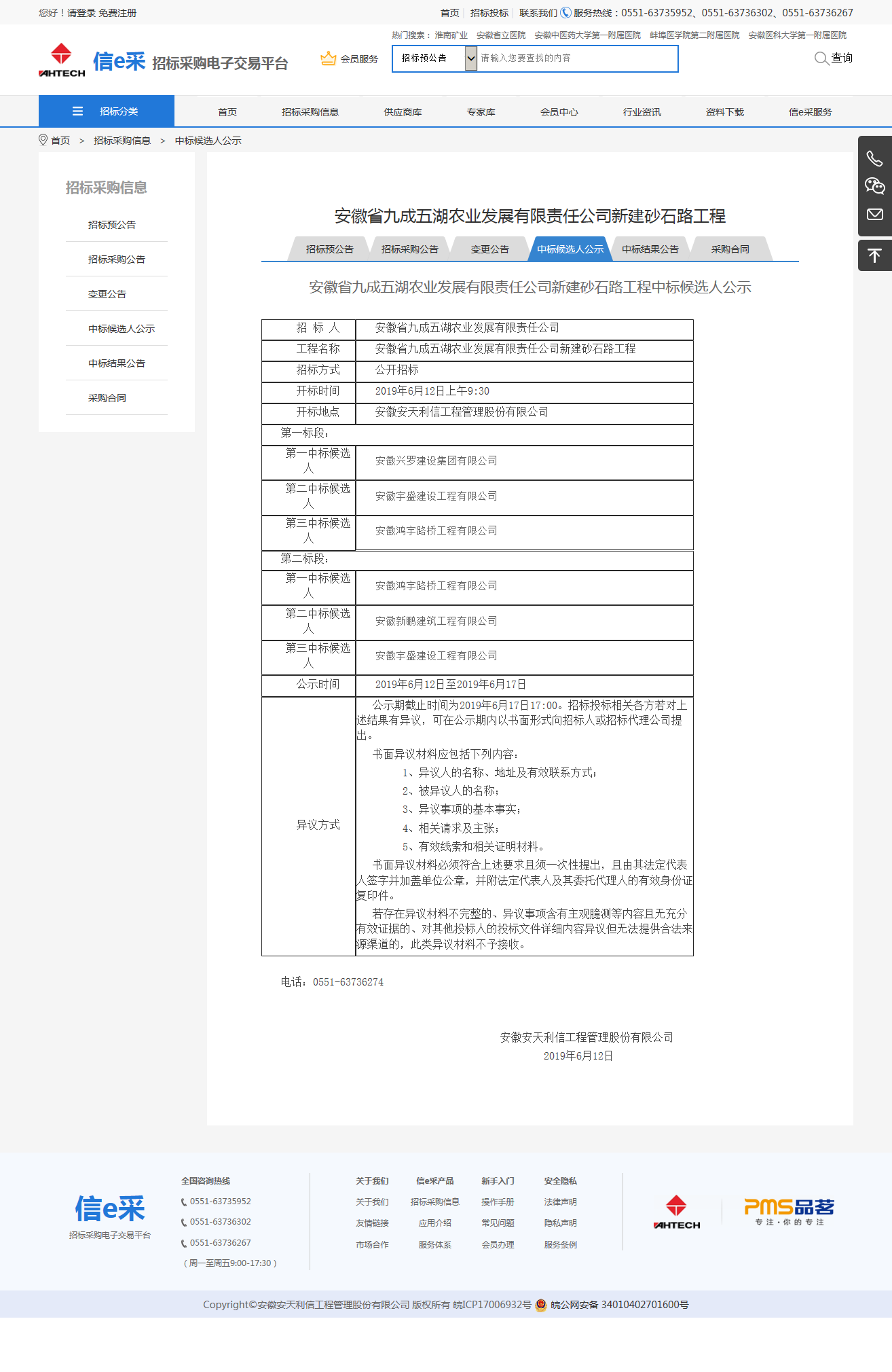Click 联系我们 link in top bar

click(538, 13)
